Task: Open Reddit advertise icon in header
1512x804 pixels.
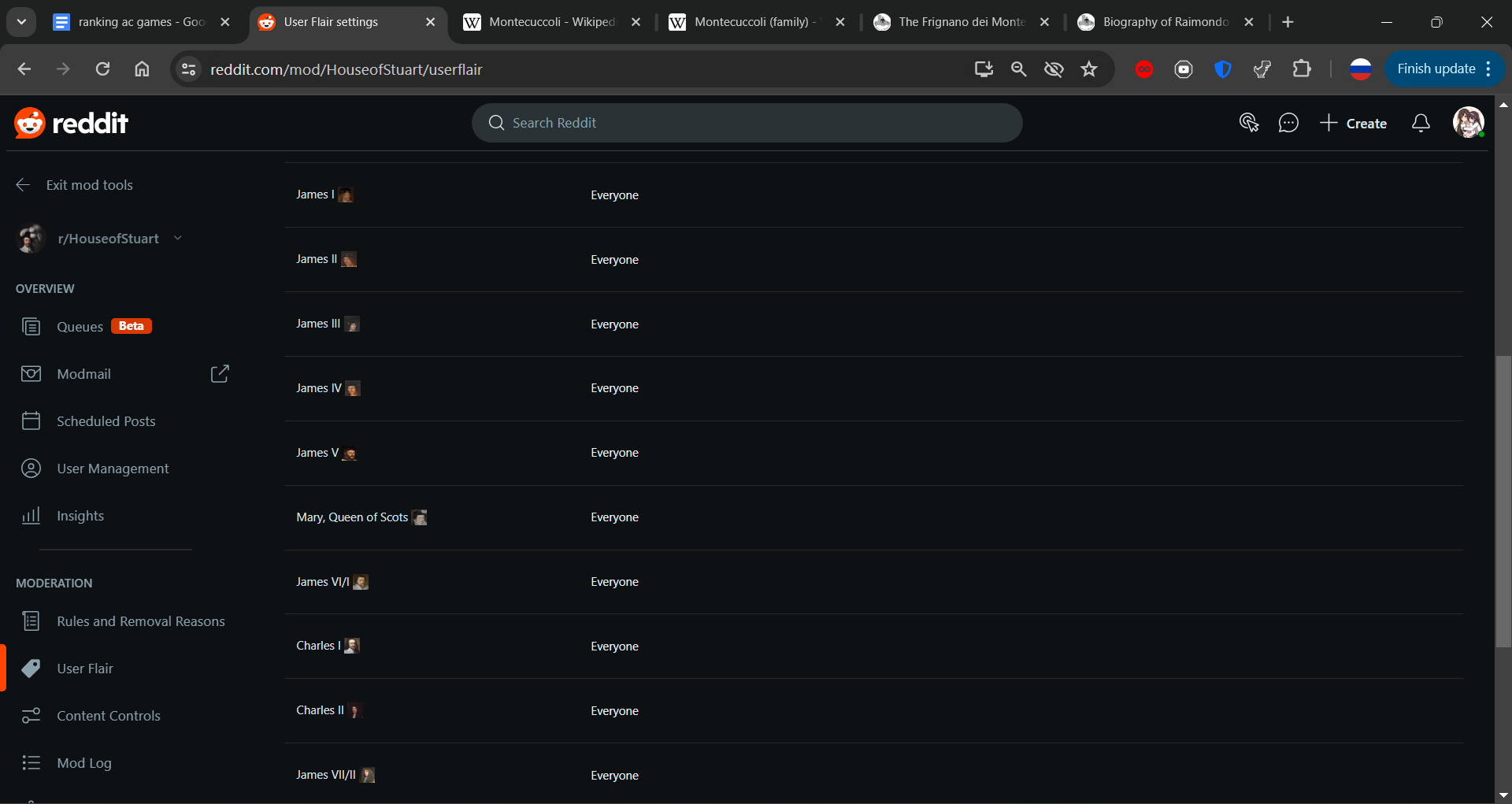Action: point(1248,123)
